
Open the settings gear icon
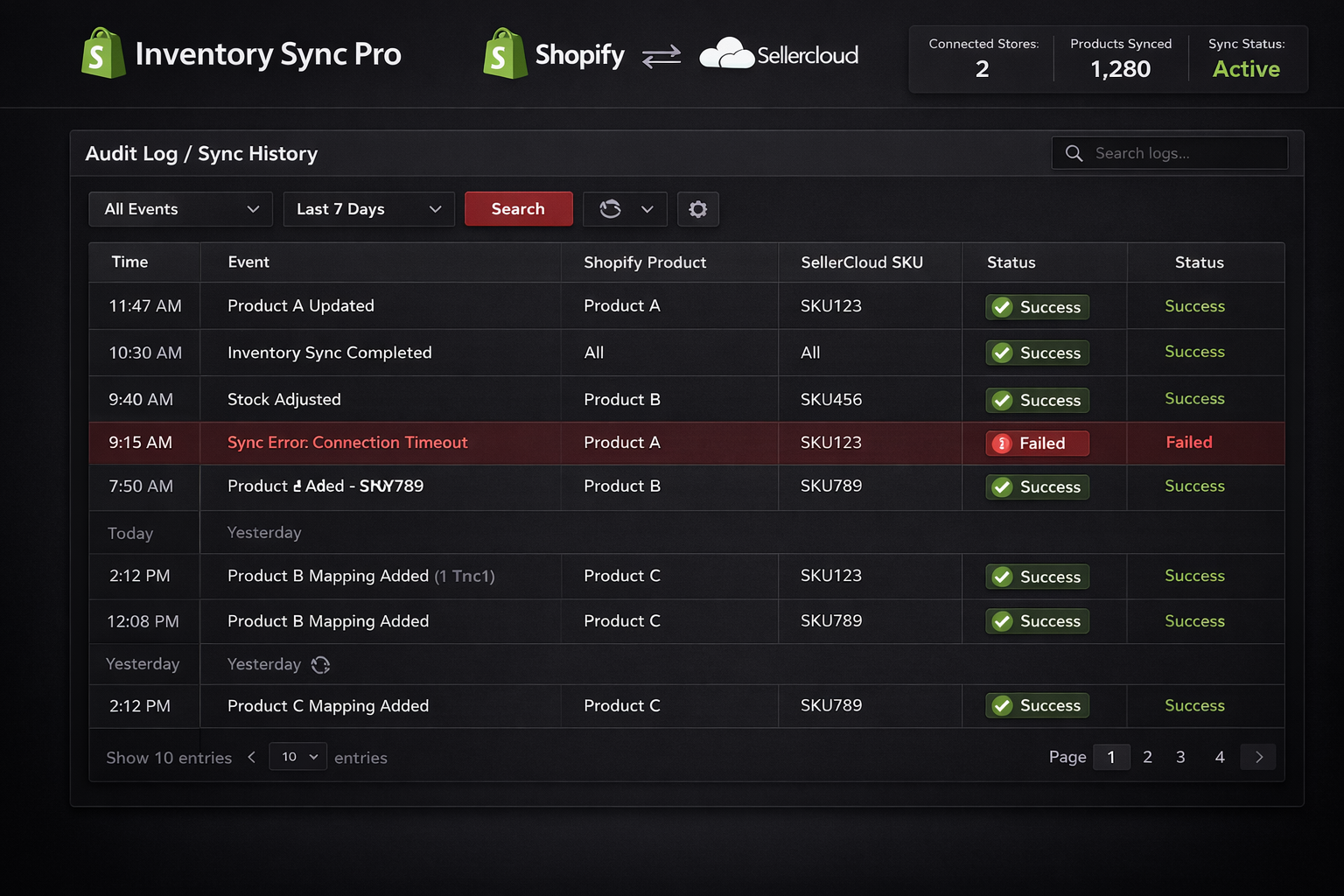[x=697, y=209]
